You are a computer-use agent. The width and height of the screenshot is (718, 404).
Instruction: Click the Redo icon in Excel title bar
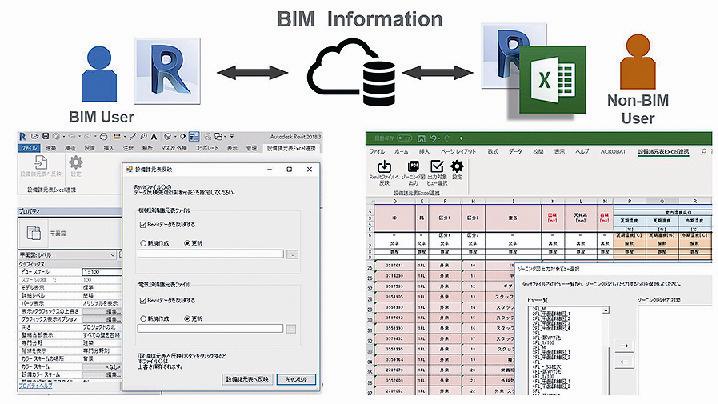click(x=447, y=138)
